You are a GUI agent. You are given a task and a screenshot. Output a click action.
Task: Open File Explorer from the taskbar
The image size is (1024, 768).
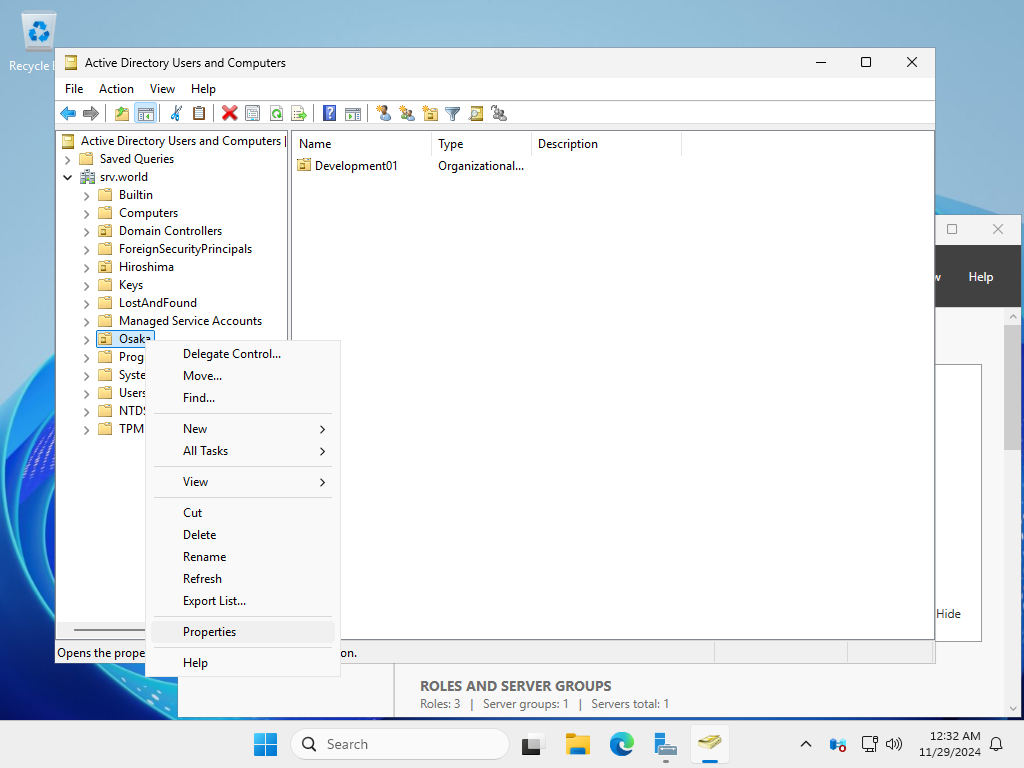pyautogui.click(x=577, y=744)
